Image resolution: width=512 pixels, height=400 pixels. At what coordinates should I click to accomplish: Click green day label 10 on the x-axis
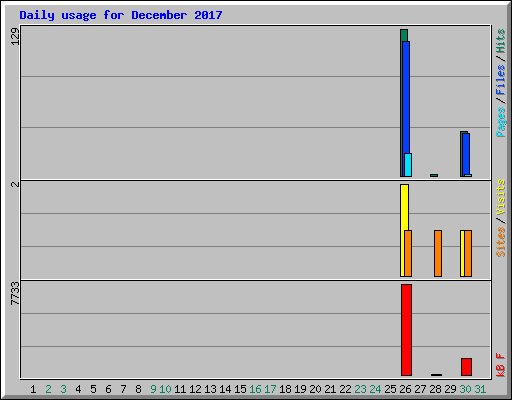pyautogui.click(x=165, y=389)
